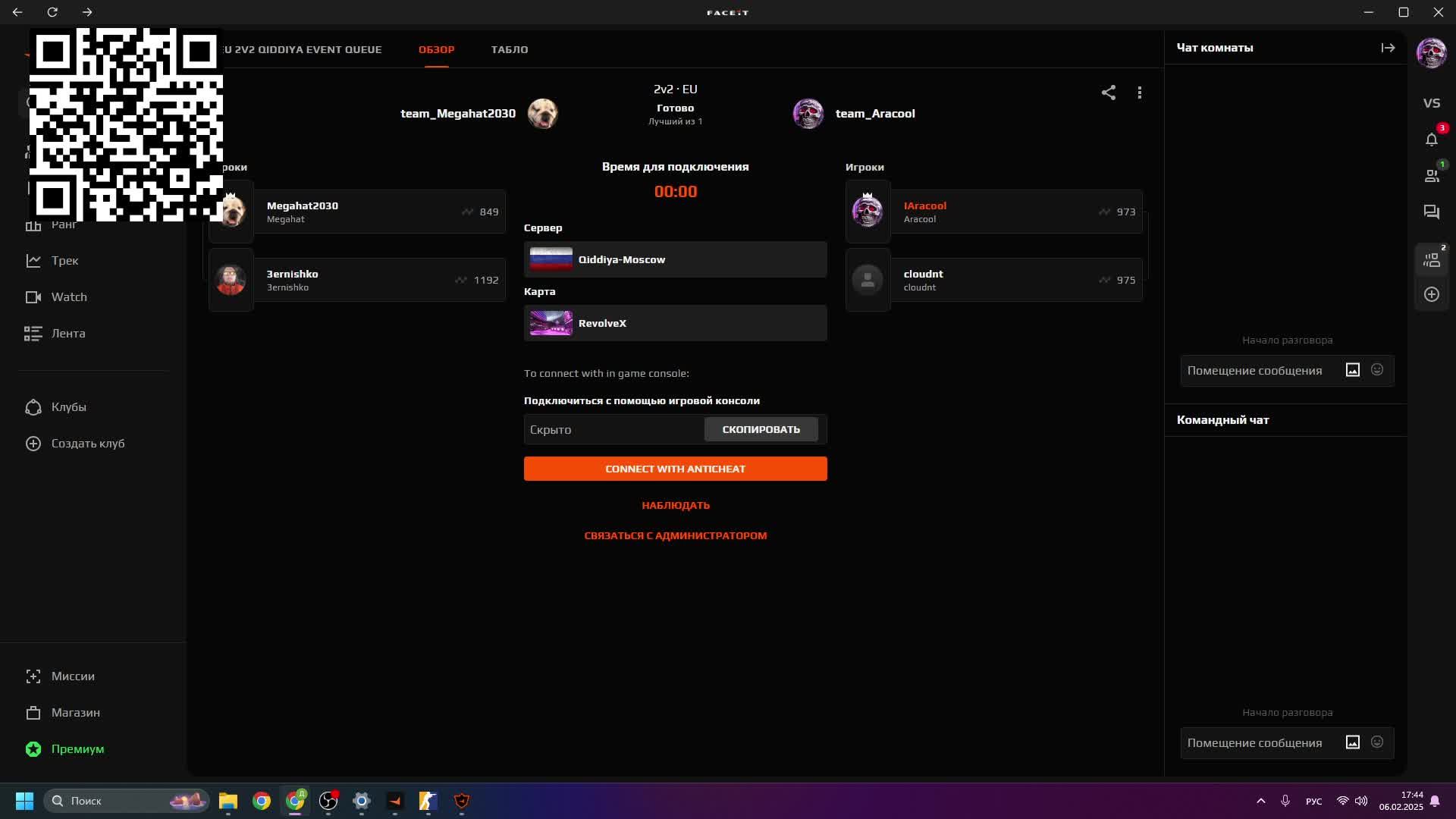Open player Megahat2030's row

tap(357, 212)
